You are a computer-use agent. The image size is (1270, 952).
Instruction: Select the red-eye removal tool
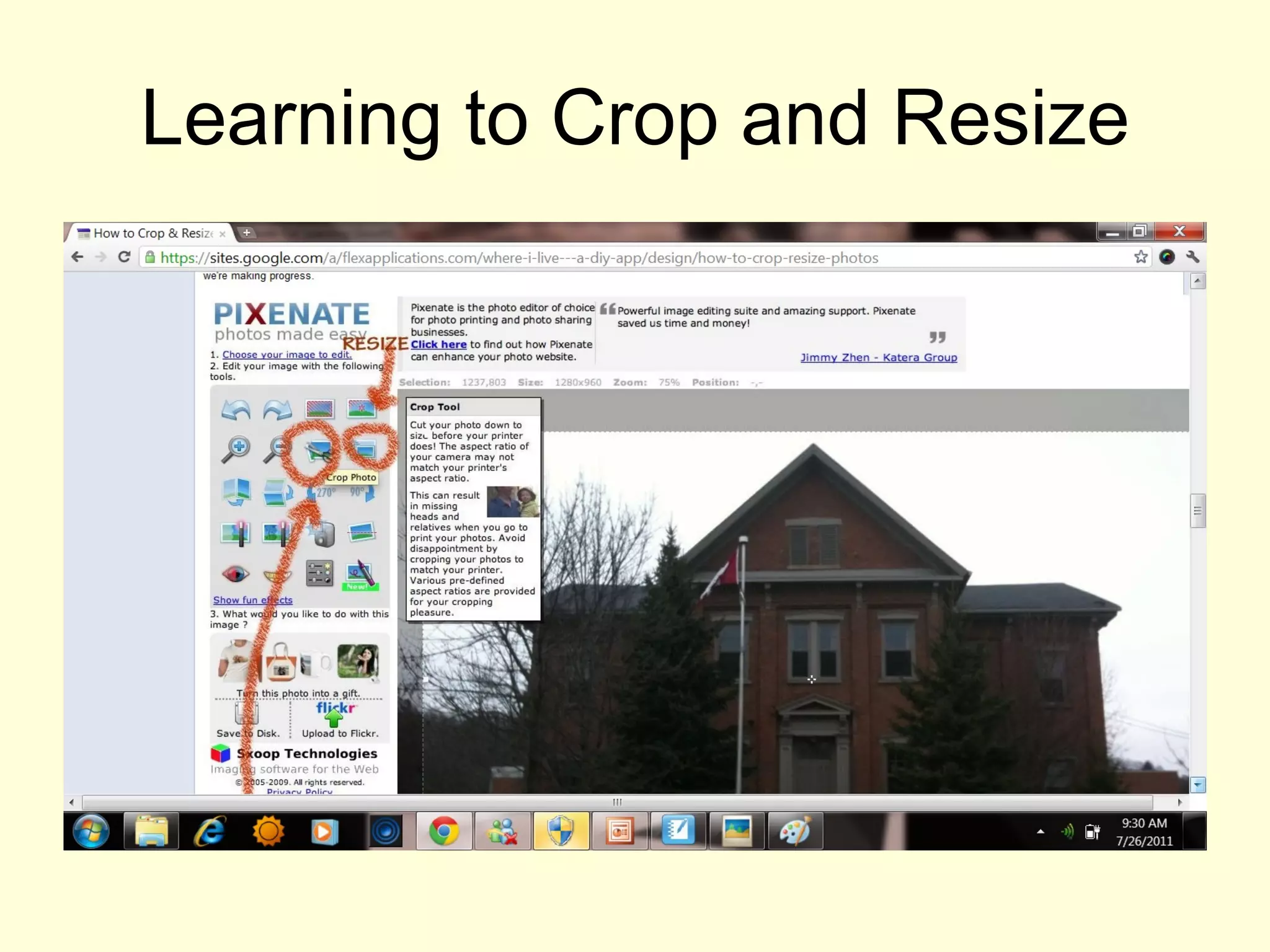pyautogui.click(x=236, y=574)
